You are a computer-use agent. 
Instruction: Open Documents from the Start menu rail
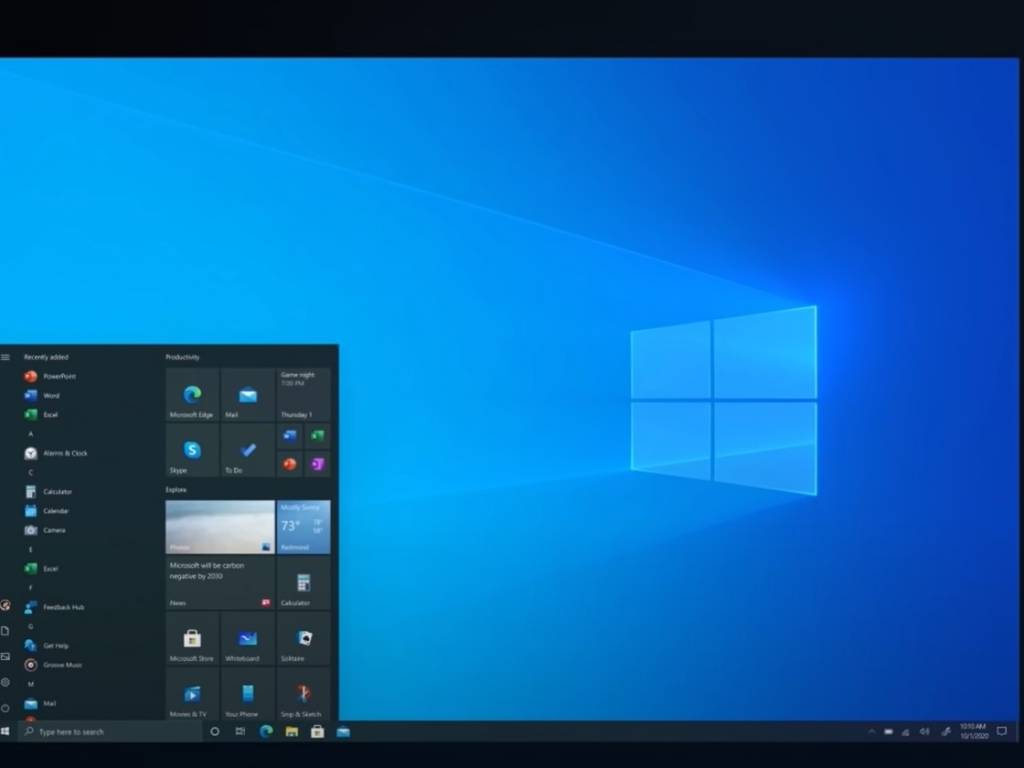point(5,631)
